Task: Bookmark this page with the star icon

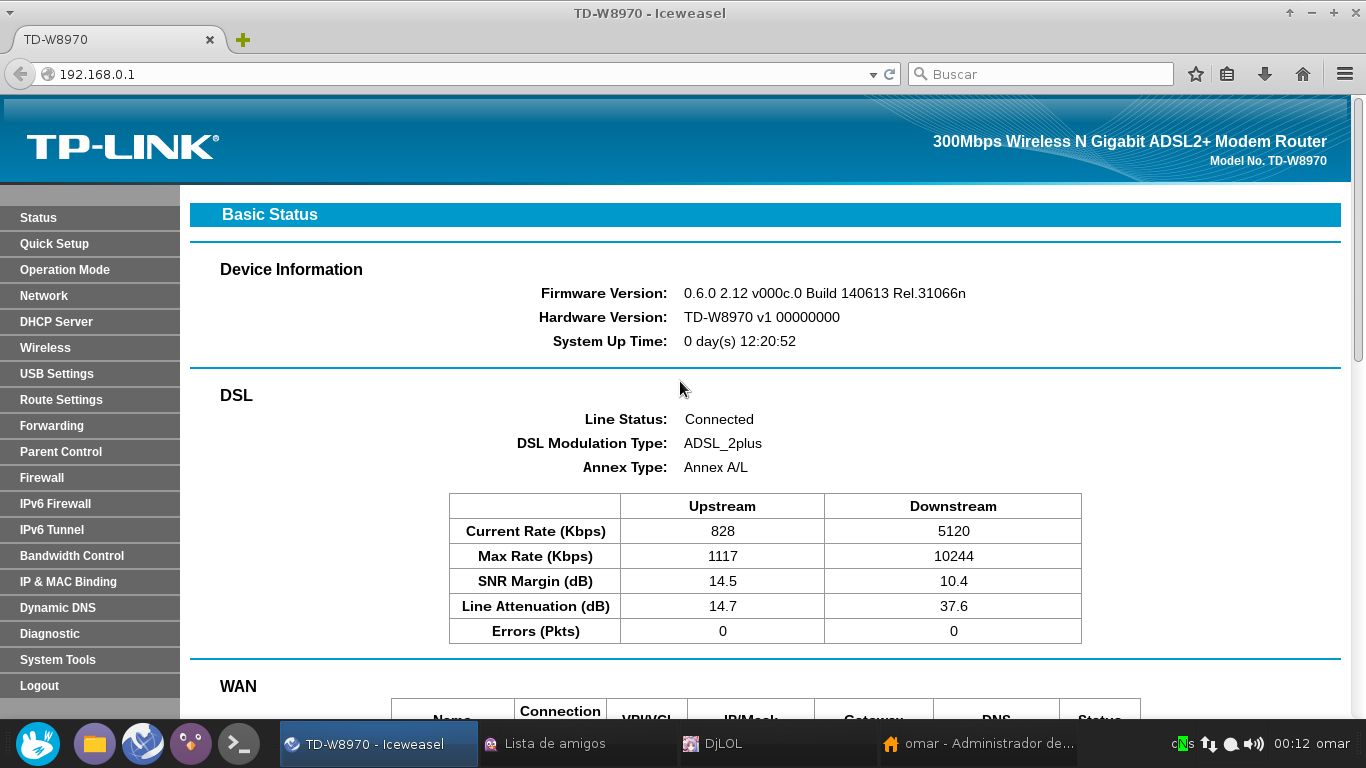Action: (1196, 74)
